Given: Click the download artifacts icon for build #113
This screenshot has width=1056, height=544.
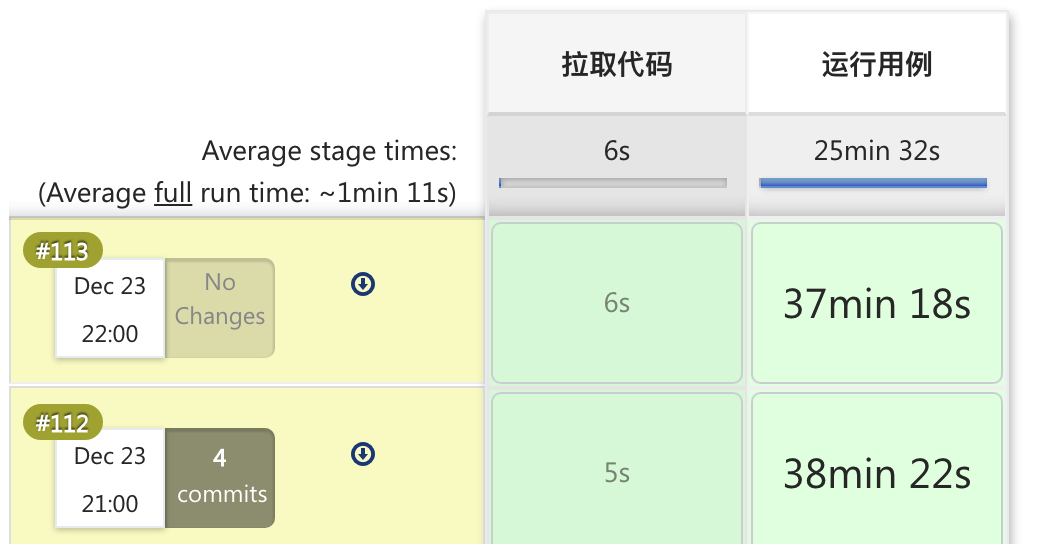Looking at the screenshot, I should point(363,284).
